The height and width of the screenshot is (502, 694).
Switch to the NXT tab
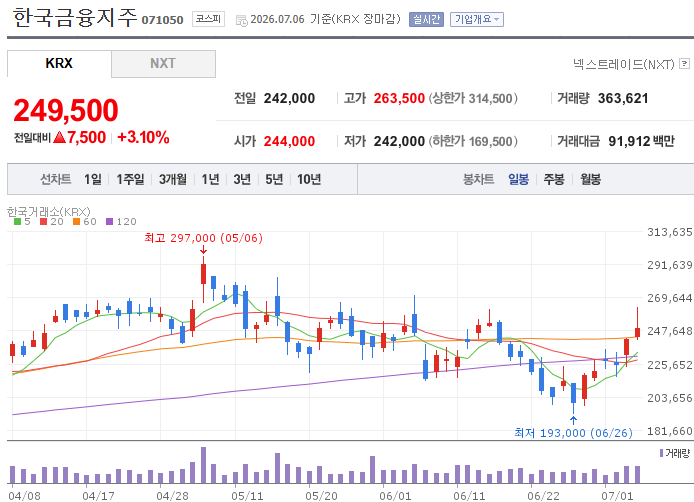tap(163, 63)
